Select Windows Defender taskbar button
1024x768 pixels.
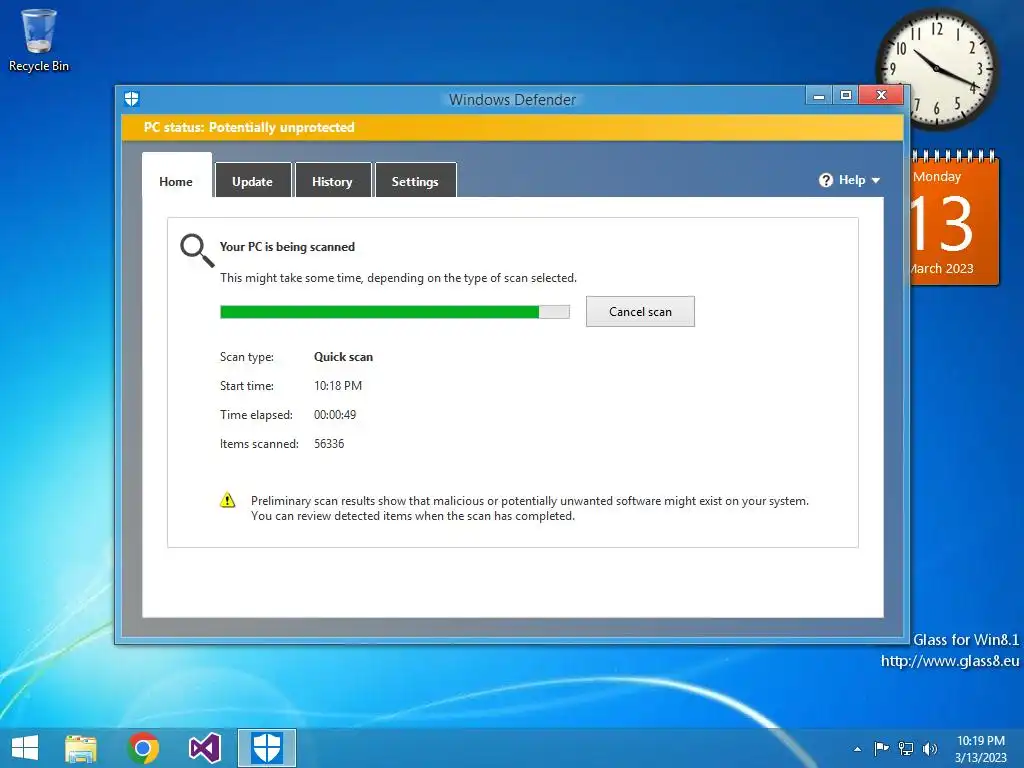coord(266,748)
